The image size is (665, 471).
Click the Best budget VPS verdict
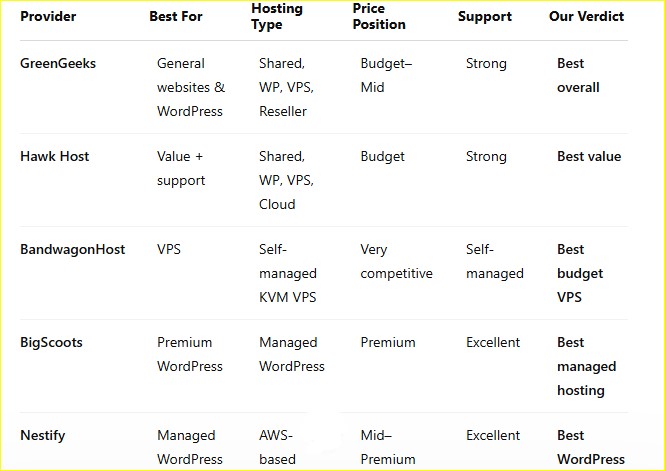[580, 273]
